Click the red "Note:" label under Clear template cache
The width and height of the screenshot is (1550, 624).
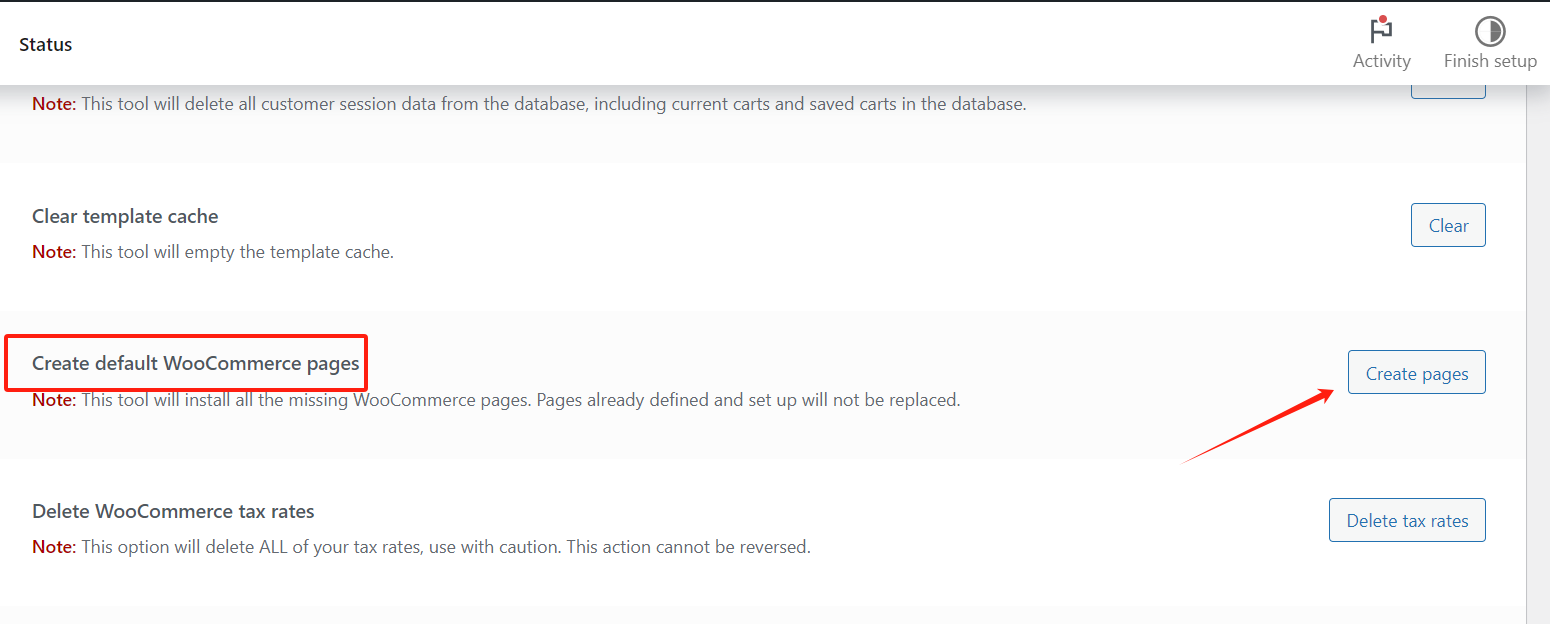(54, 252)
